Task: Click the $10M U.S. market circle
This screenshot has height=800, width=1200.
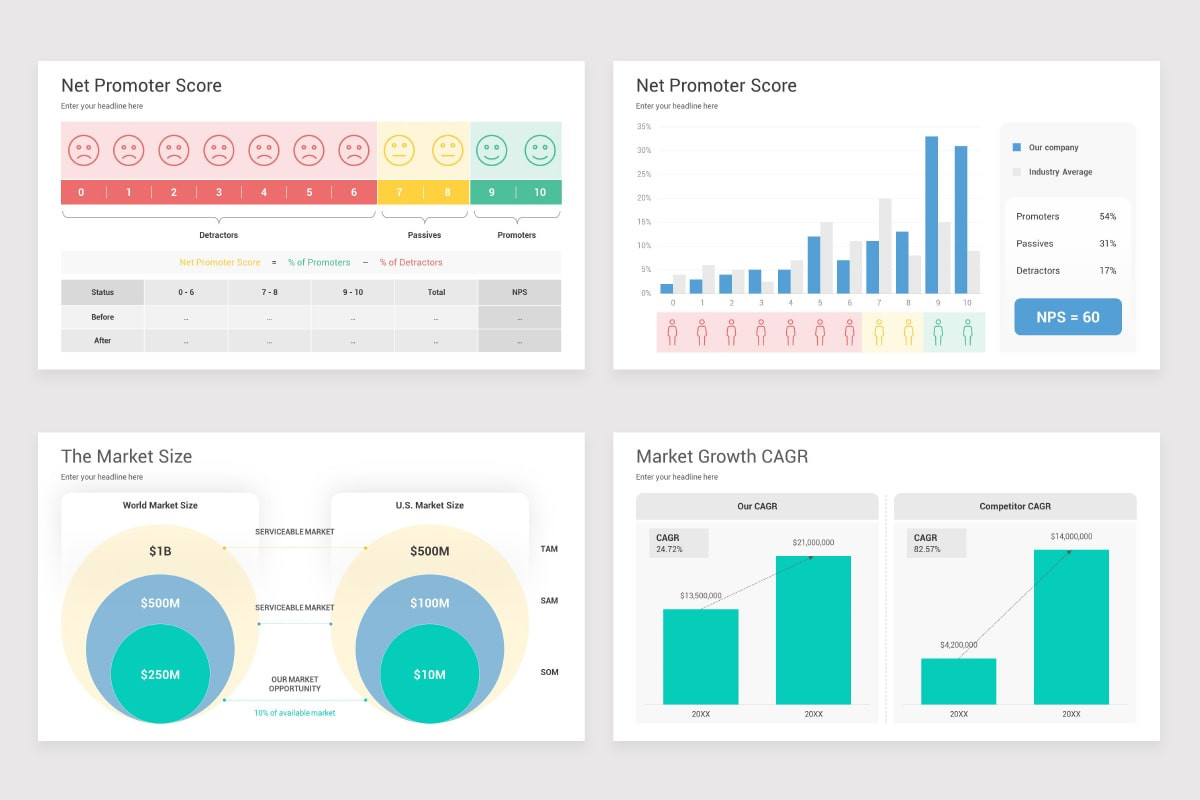Action: coord(429,674)
